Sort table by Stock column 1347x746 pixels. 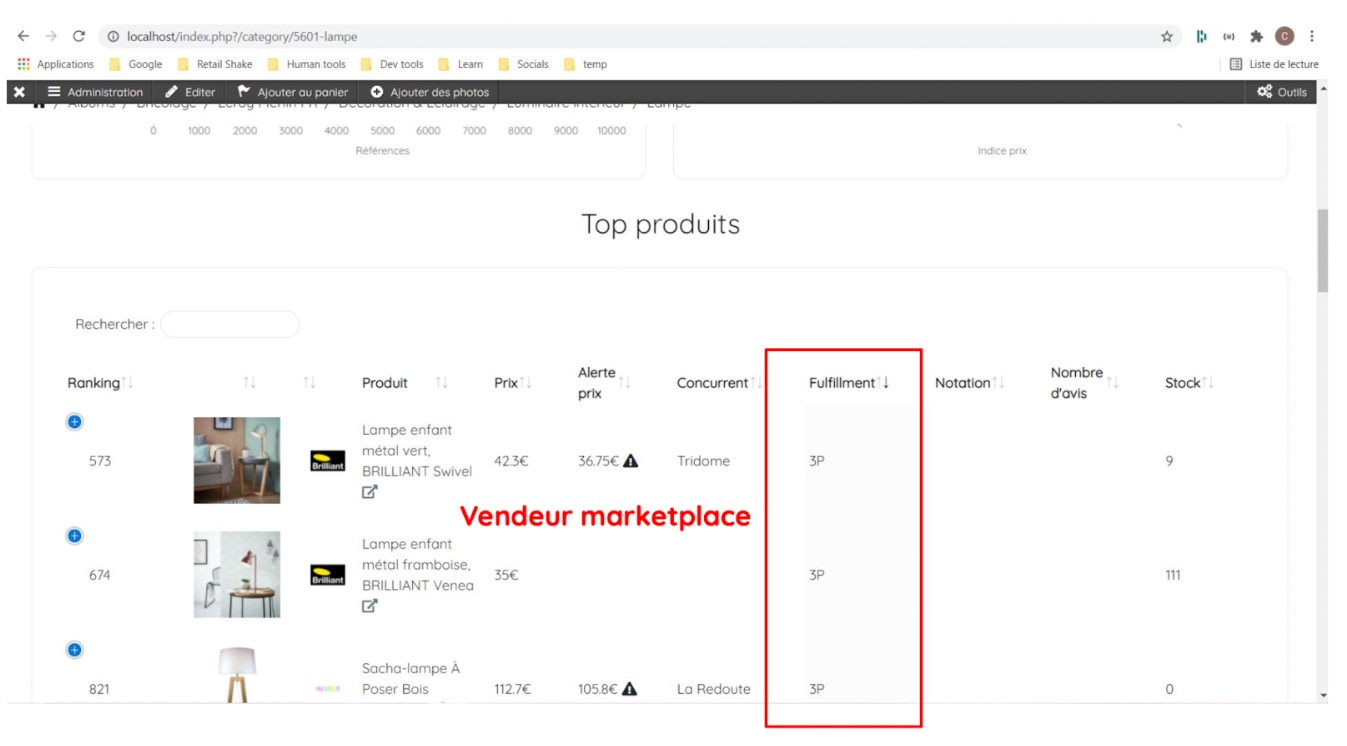[x=1190, y=383]
